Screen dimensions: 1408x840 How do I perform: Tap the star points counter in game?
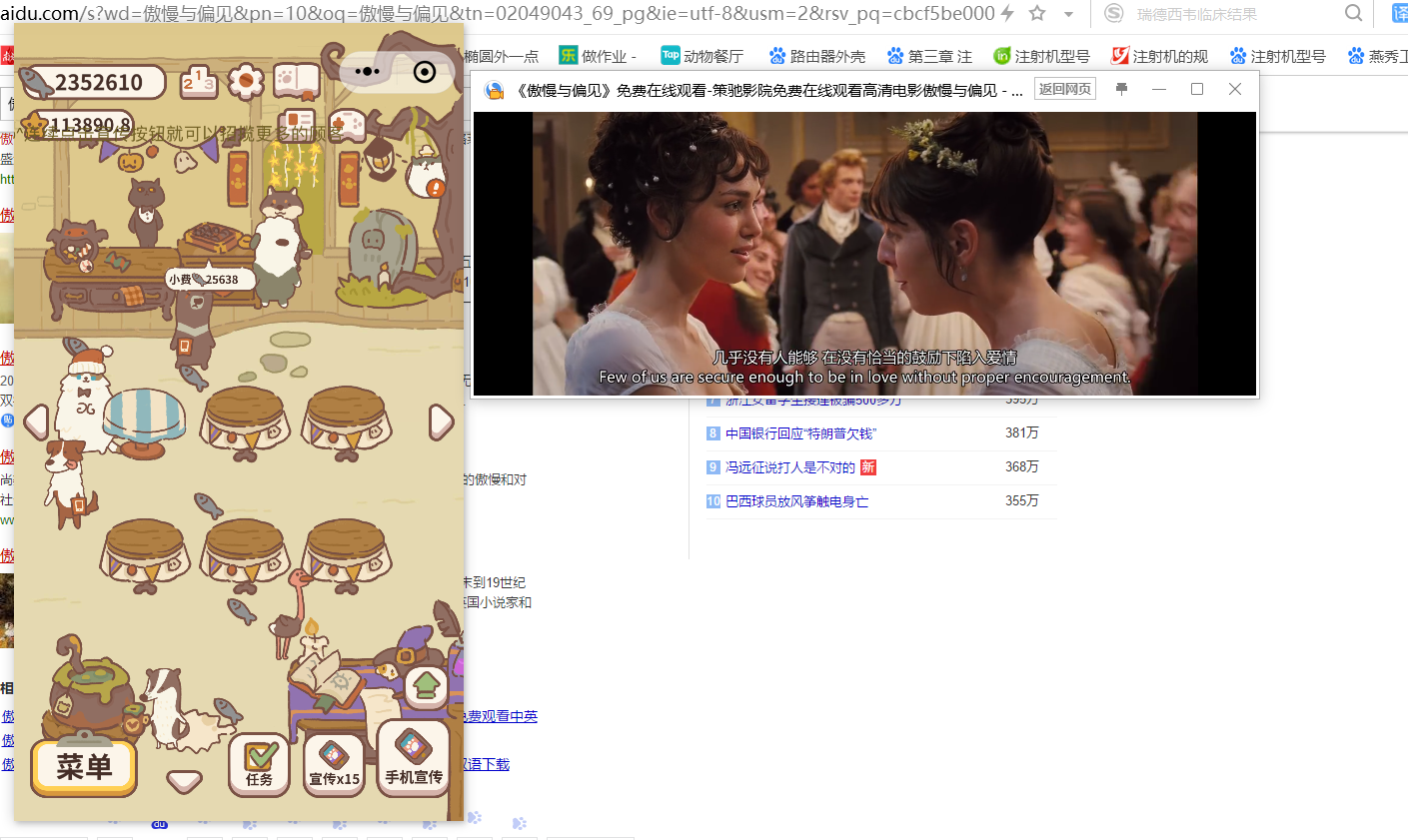(77, 125)
